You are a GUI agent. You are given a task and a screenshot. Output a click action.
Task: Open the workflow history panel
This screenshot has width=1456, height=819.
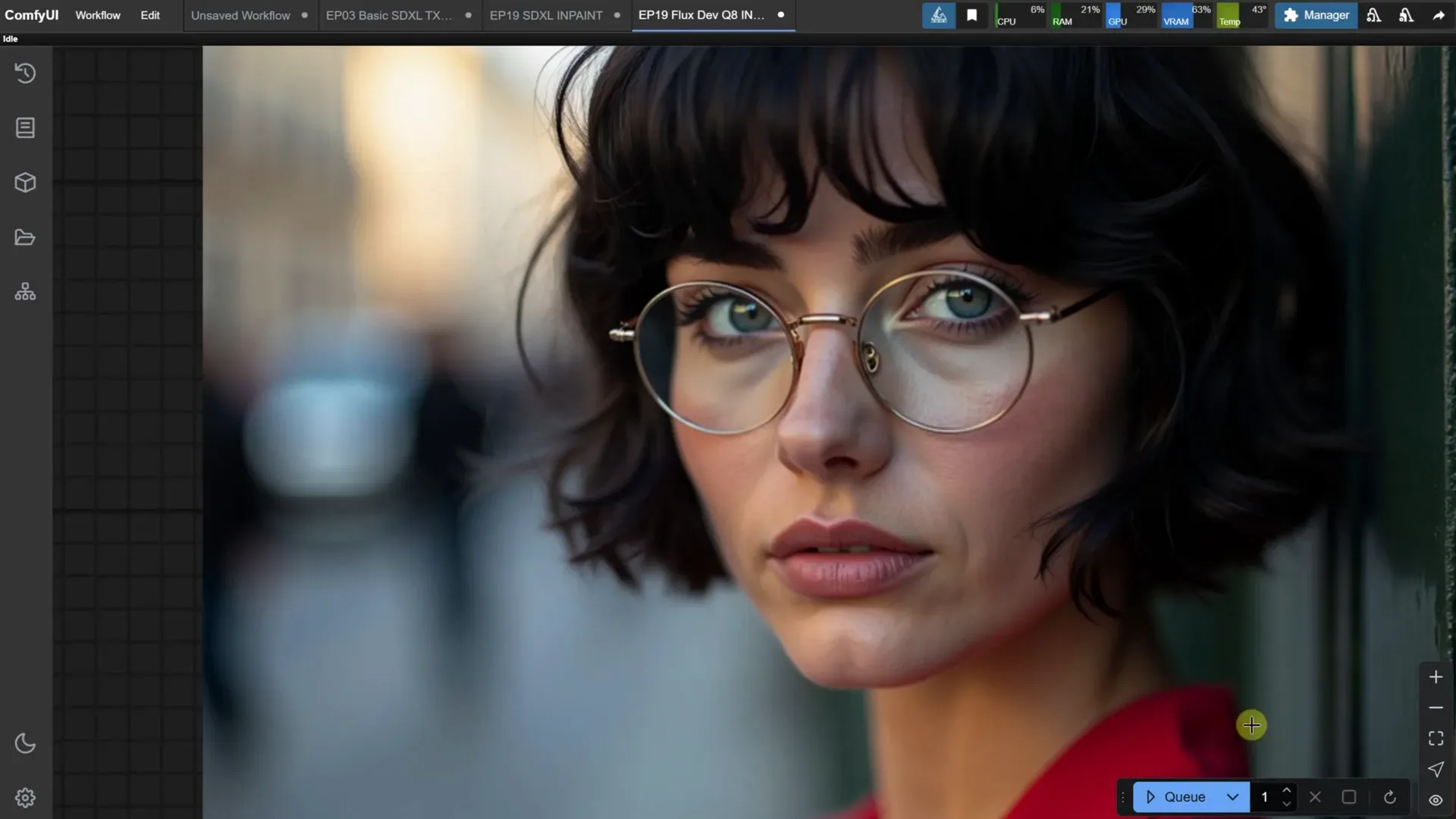(x=25, y=73)
